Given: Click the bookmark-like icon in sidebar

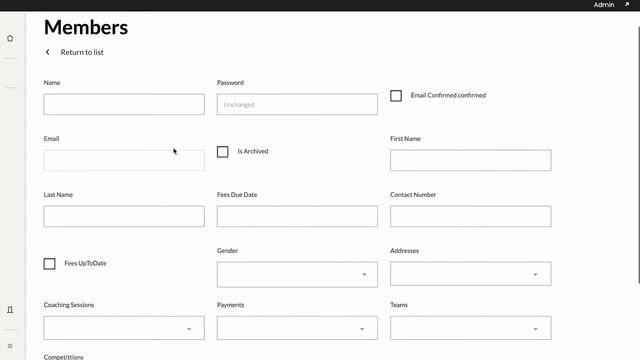Looking at the screenshot, I should point(10,310).
